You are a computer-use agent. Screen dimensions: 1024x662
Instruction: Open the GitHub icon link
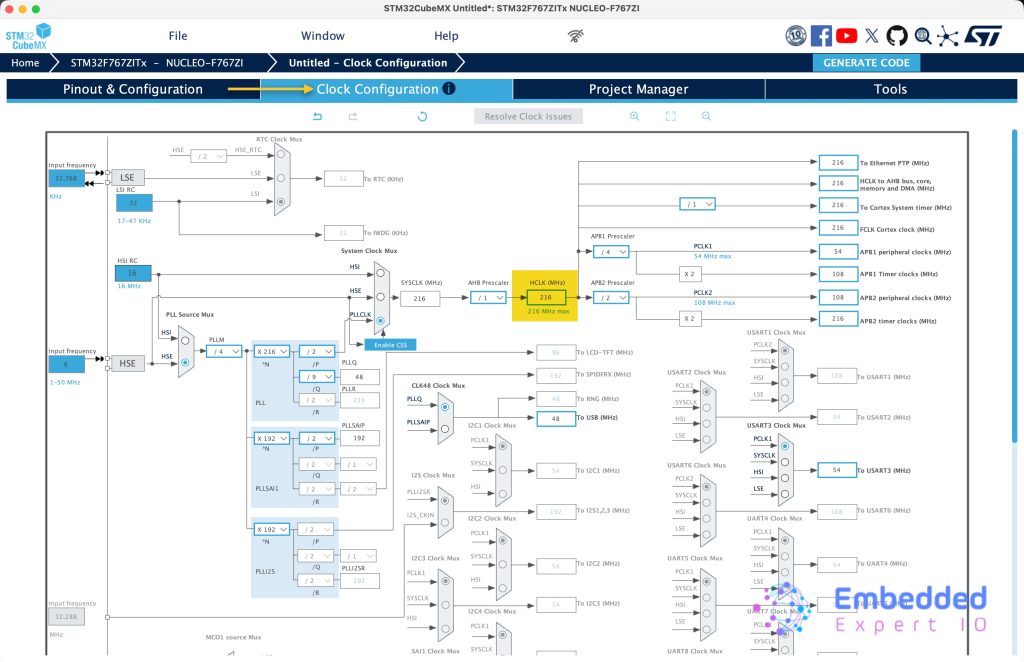pos(897,36)
